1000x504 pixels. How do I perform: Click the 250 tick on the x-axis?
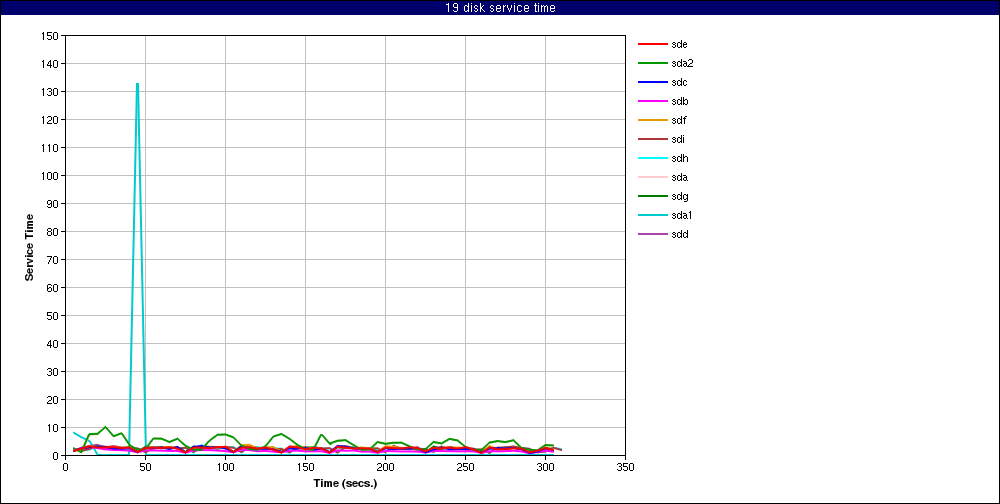[465, 466]
